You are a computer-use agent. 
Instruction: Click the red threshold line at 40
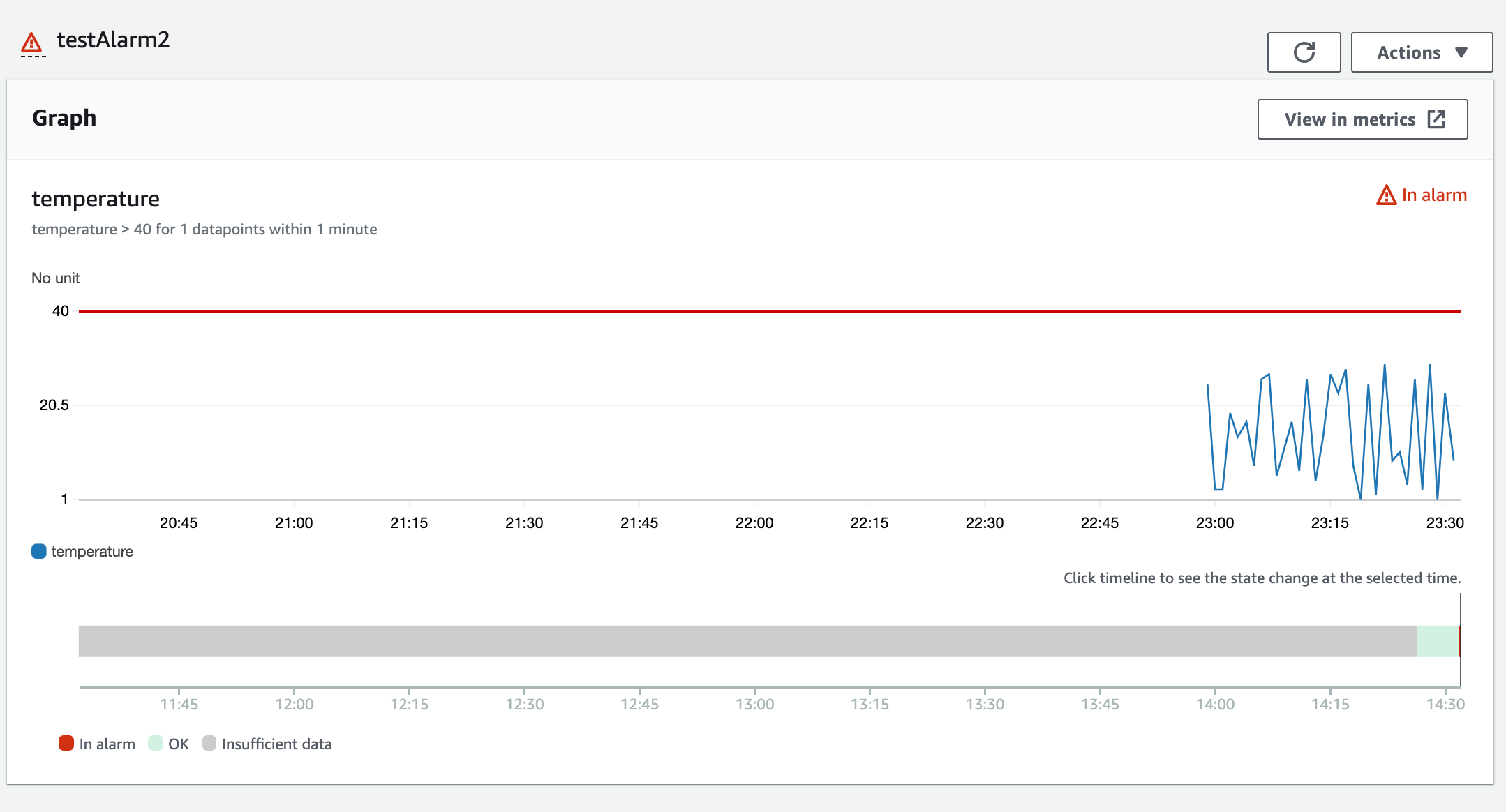pyautogui.click(x=770, y=311)
